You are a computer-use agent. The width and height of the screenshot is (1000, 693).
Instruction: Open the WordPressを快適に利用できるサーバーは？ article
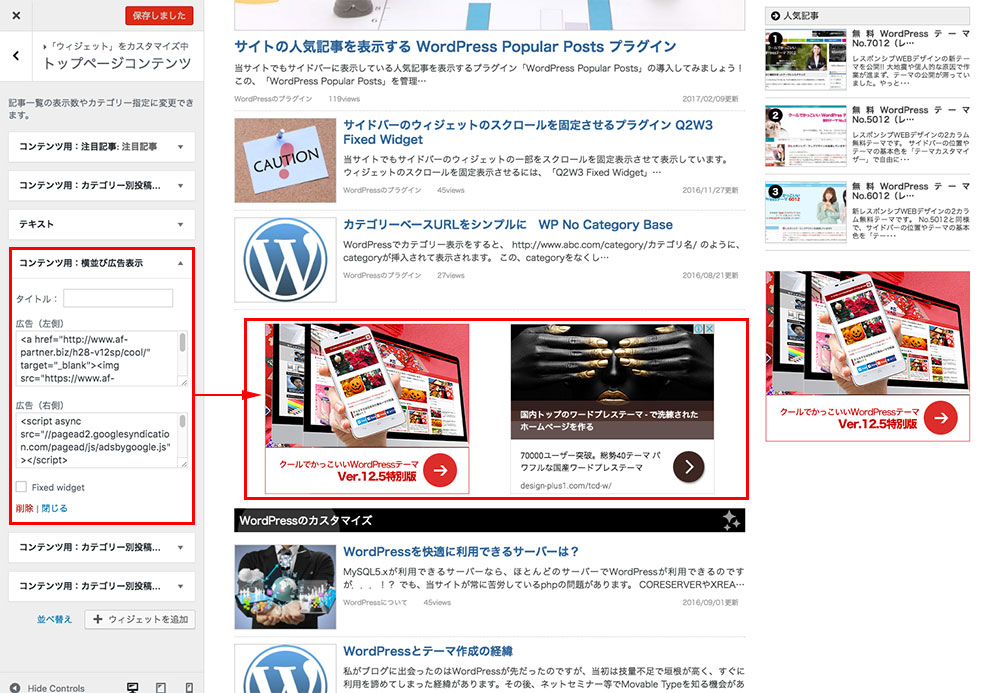460,551
